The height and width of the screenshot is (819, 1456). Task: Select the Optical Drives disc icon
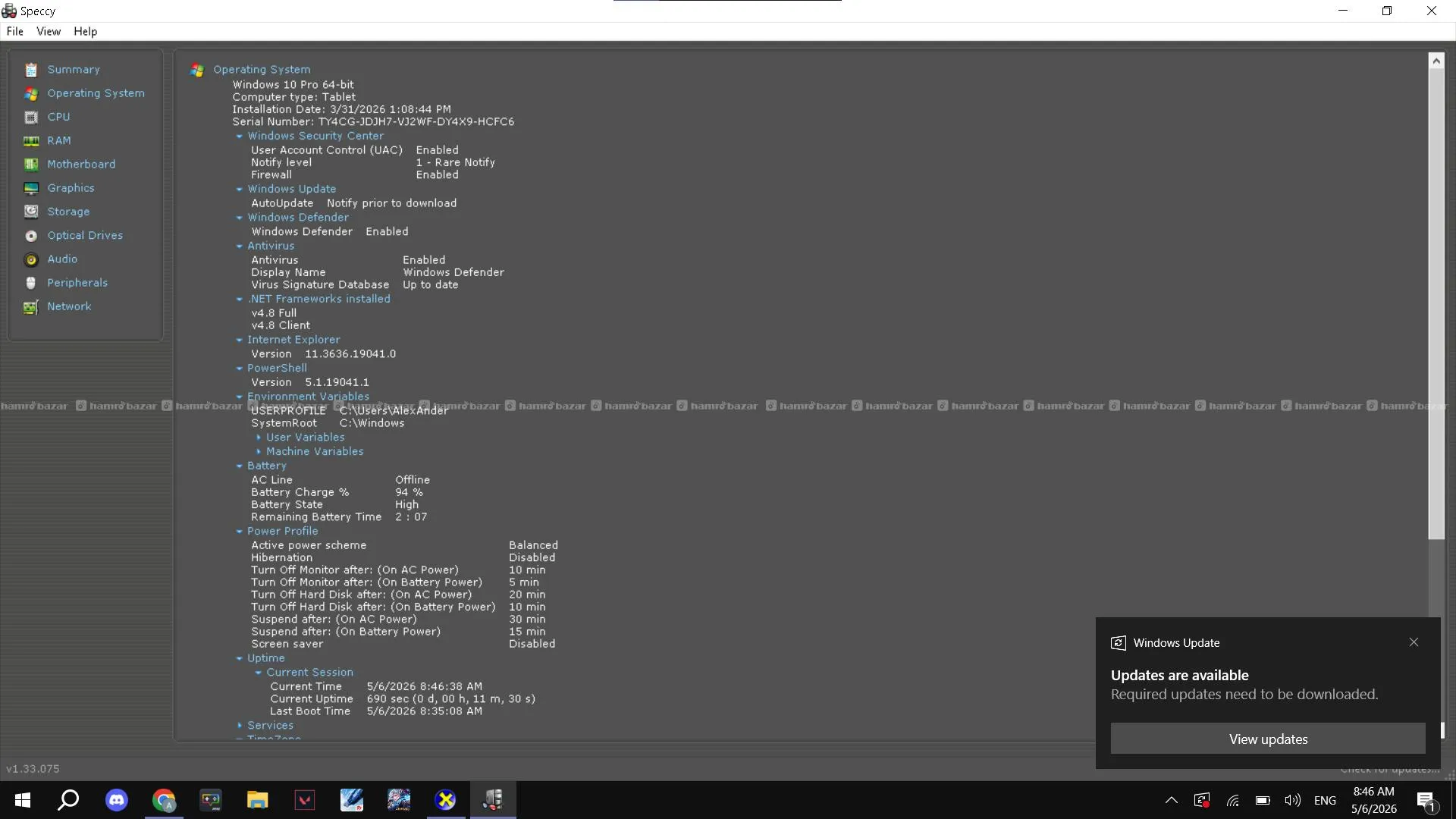31,236
